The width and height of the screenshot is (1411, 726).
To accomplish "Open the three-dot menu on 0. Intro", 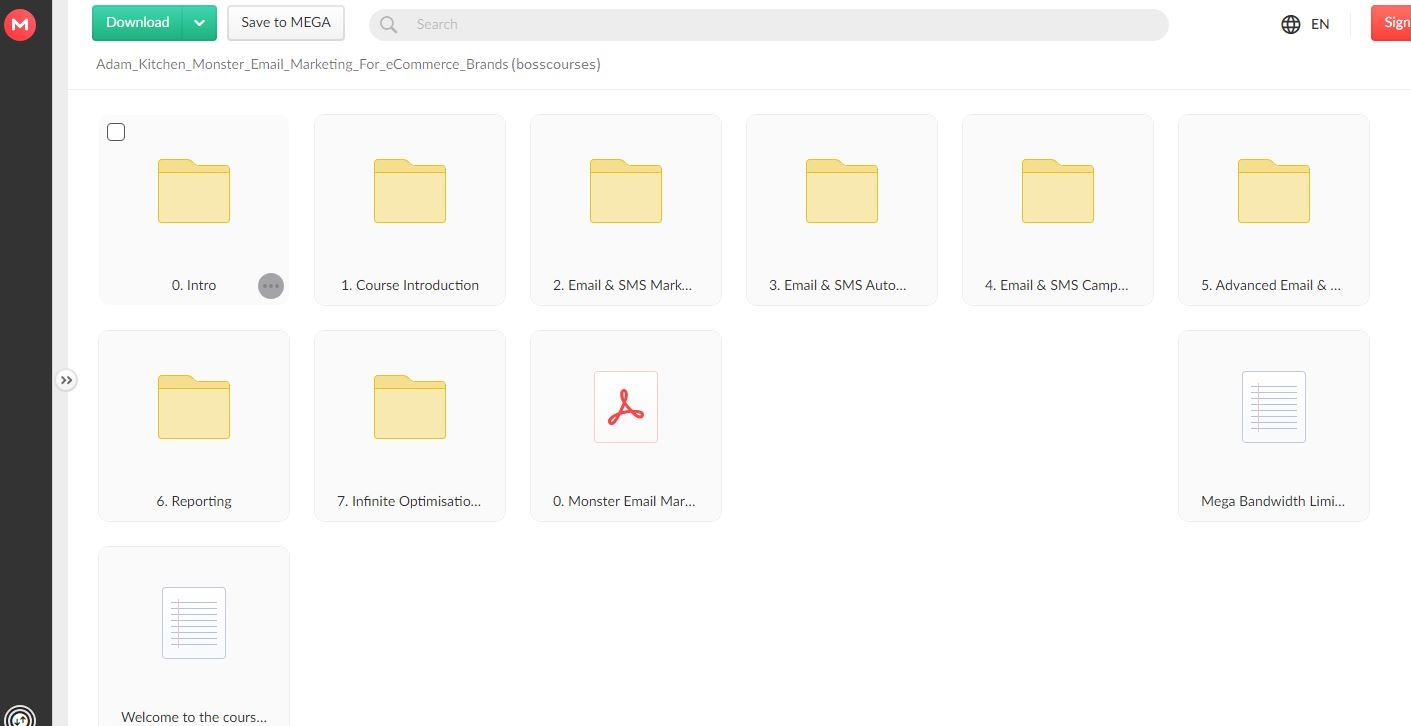I will click(271, 286).
